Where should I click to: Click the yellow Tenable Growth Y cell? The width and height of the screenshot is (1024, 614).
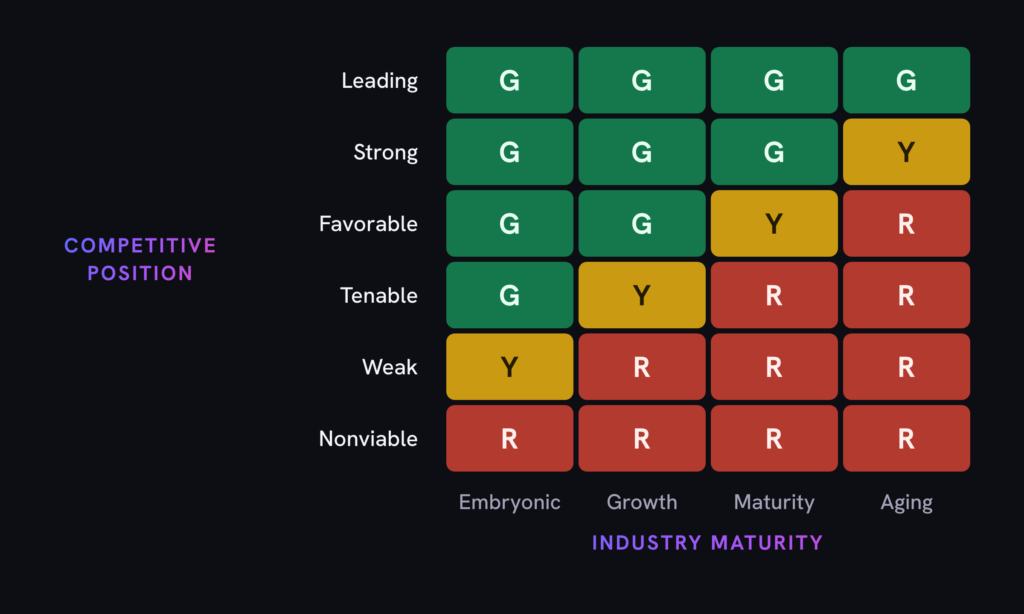(641, 295)
